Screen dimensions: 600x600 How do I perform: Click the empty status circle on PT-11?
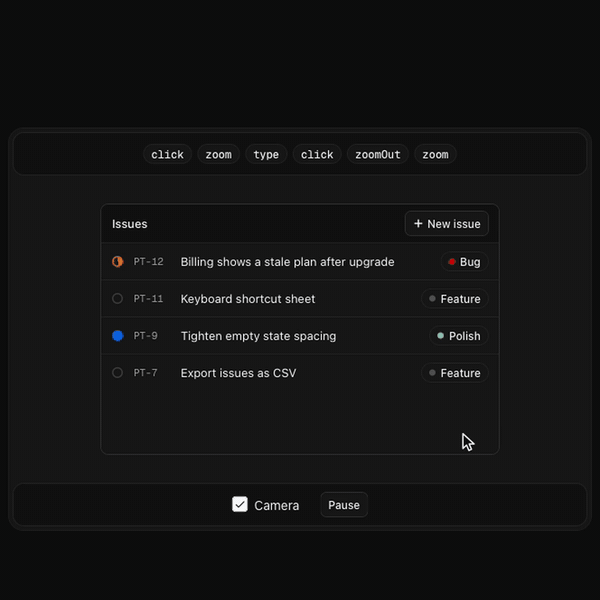117,298
